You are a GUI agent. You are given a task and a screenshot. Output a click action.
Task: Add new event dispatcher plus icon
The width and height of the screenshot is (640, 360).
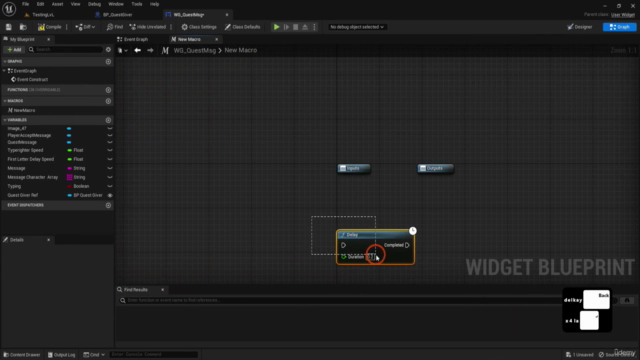pyautogui.click(x=108, y=205)
